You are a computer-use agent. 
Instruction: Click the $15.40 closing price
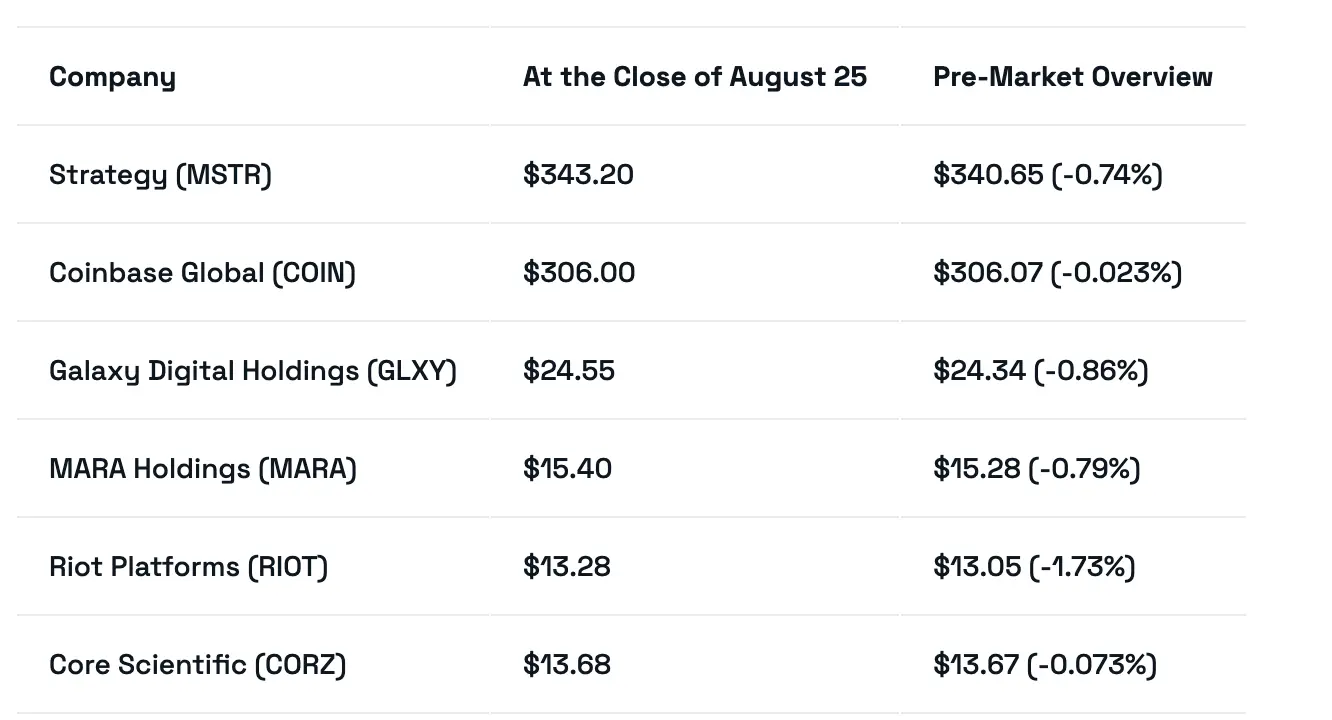click(567, 469)
